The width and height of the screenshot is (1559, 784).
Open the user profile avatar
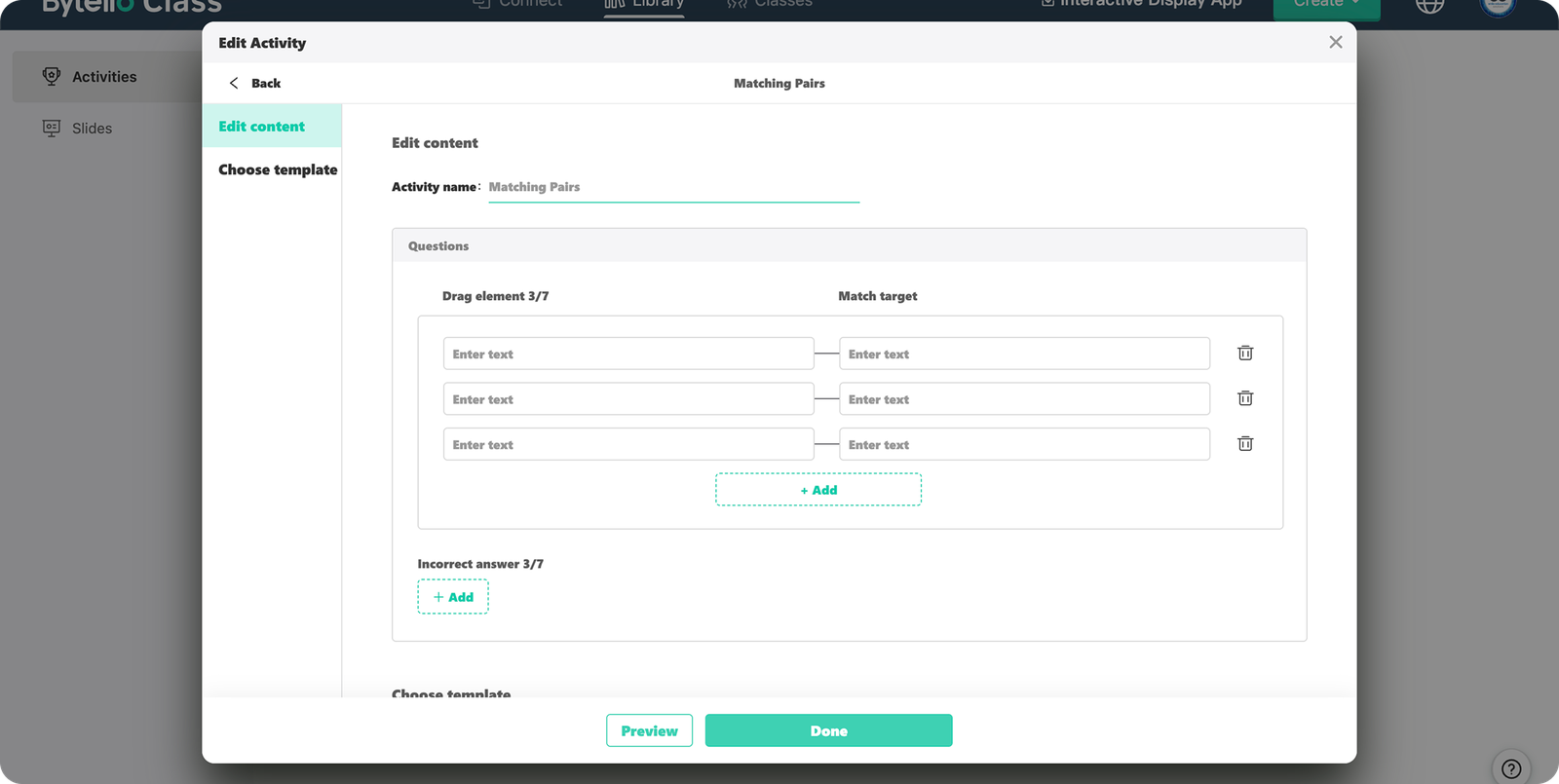coord(1497,6)
